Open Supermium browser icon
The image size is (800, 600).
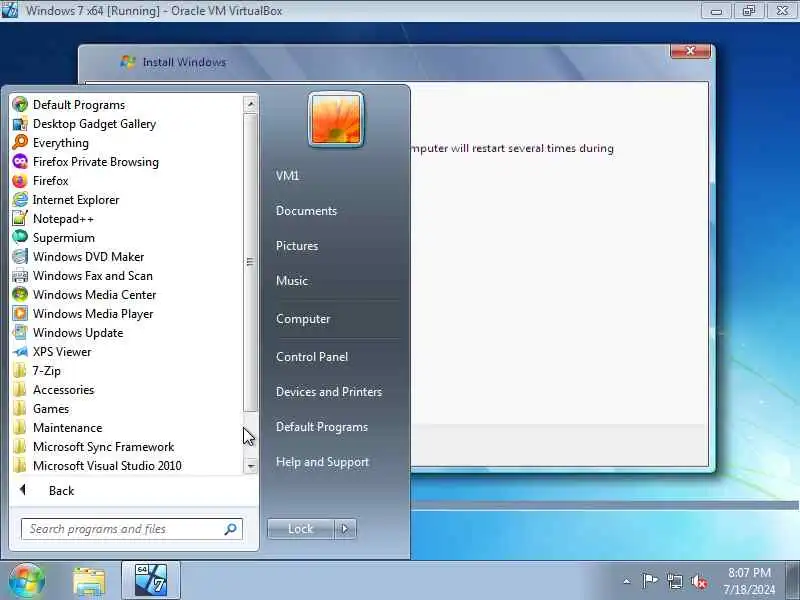pos(20,237)
